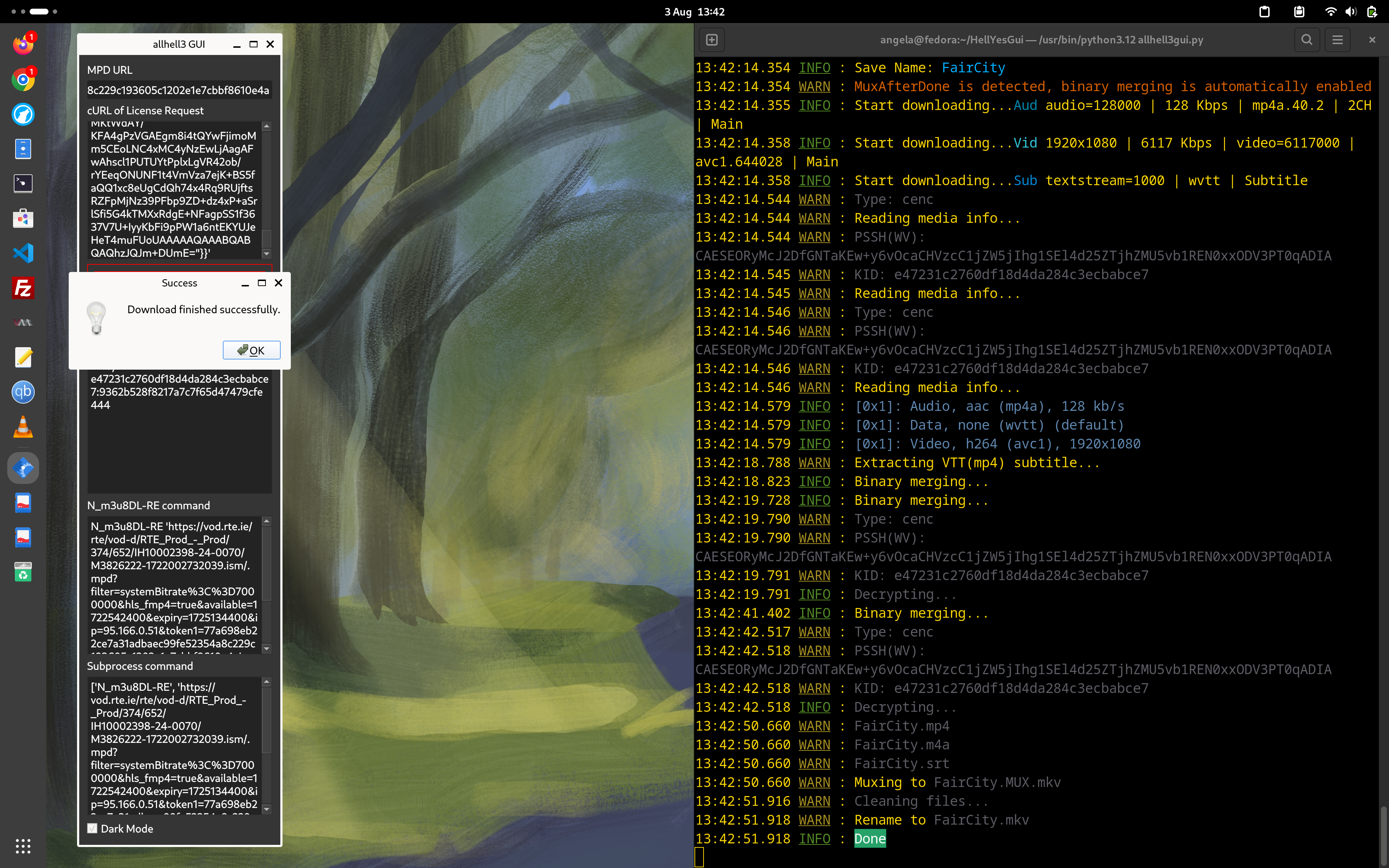
Task: Open the Terminal app in dock
Action: pos(23,184)
